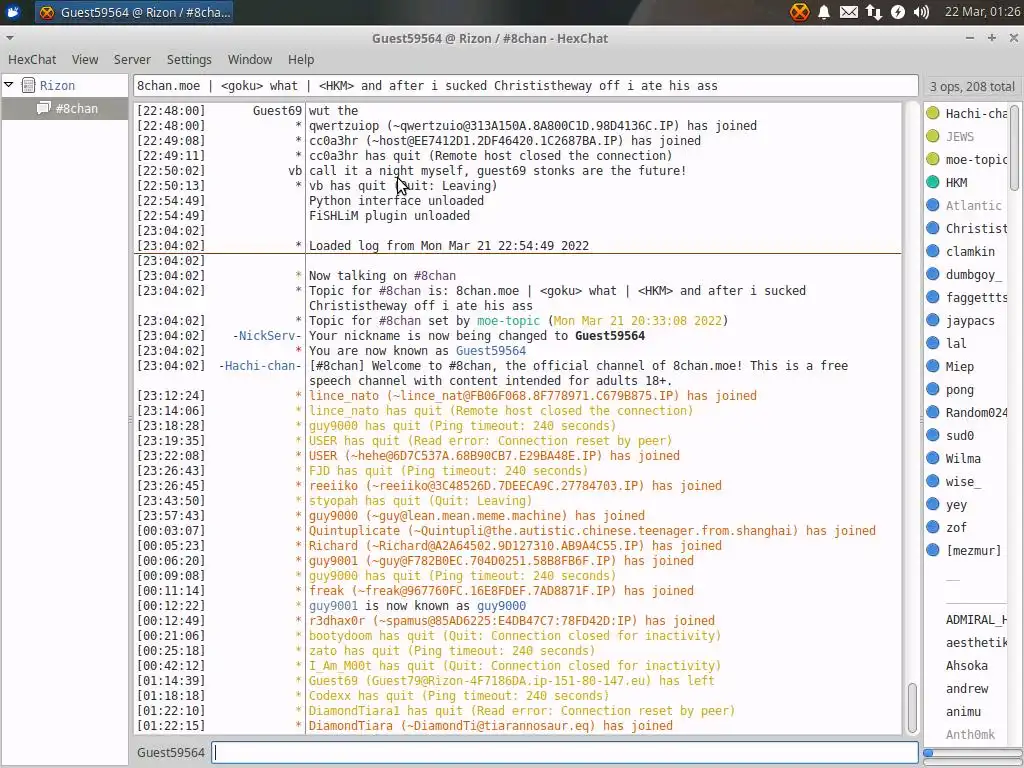Open the orange HexChat tray icon
The image size is (1024, 768).
pos(799,12)
